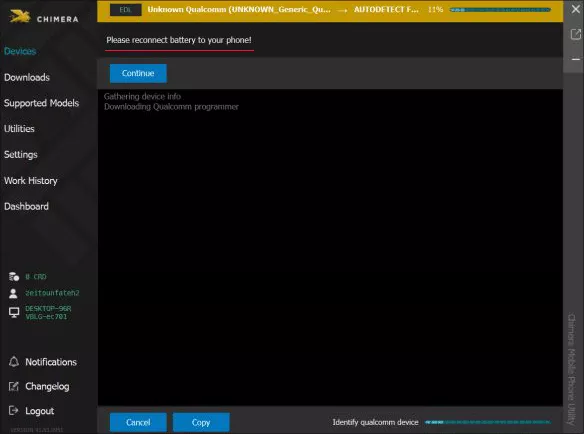Open Settings from the sidebar

click(x=20, y=155)
